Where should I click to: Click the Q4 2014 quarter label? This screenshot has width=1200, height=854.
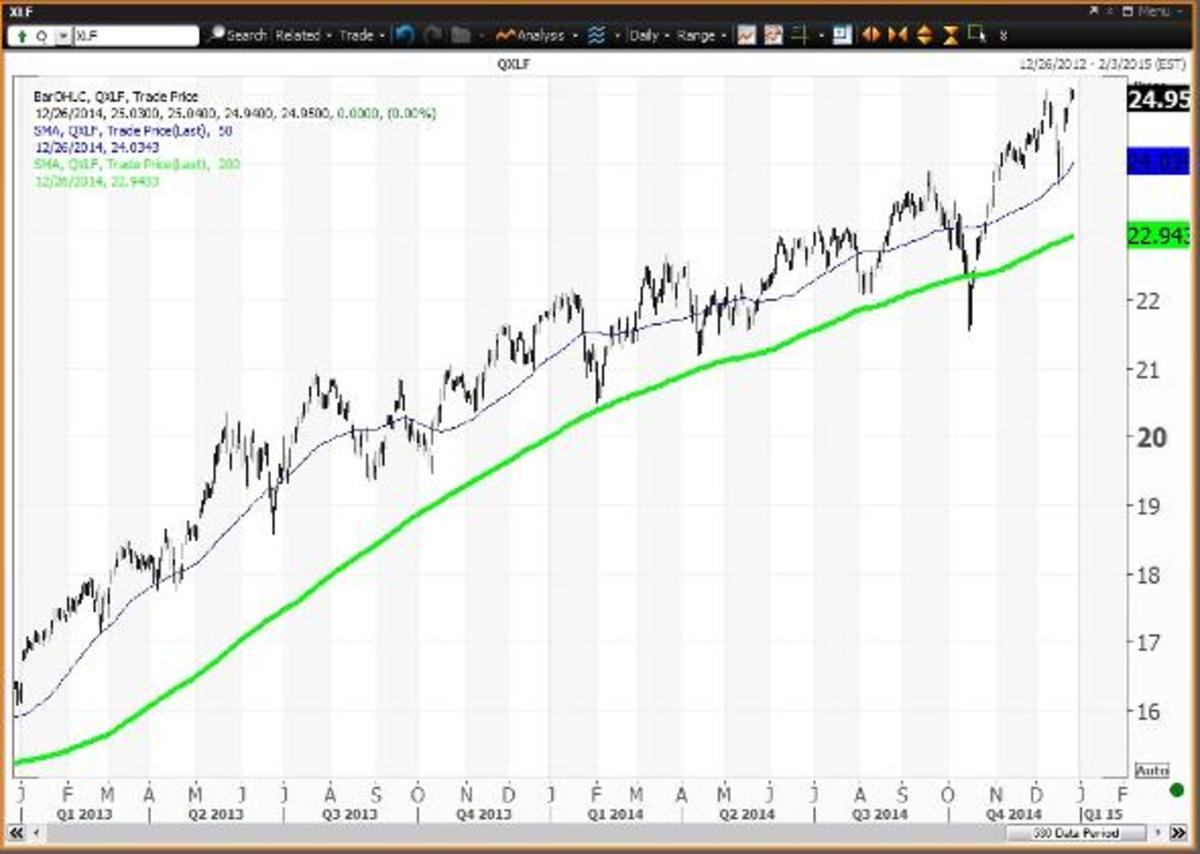pos(1013,815)
